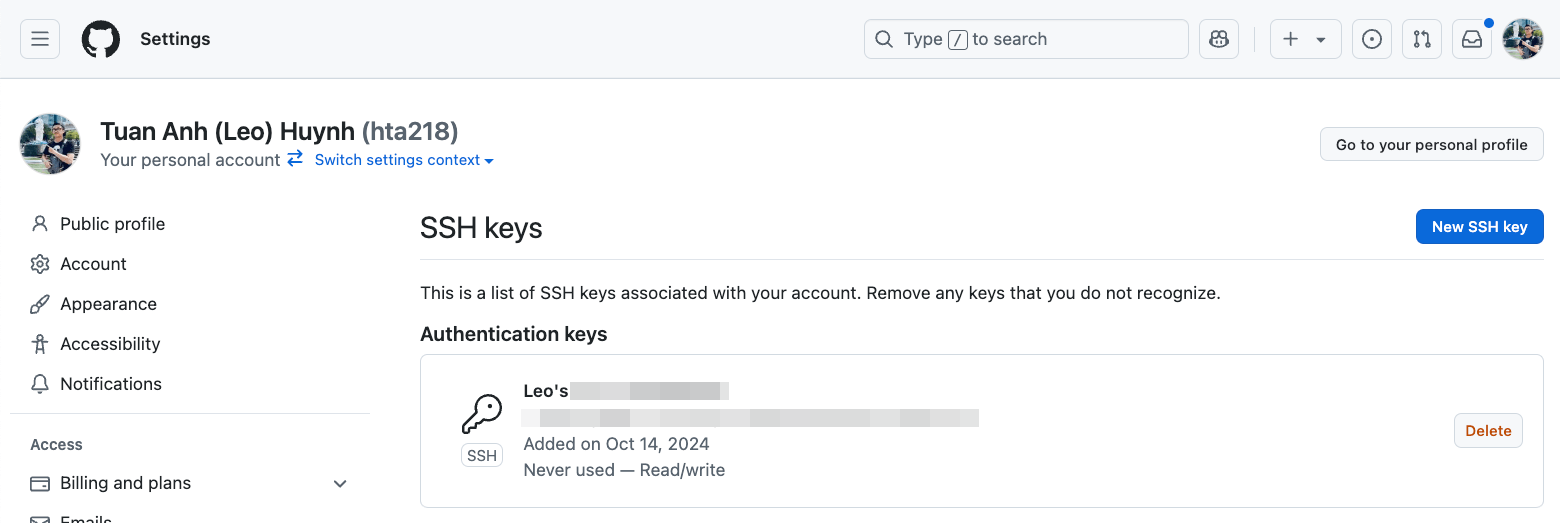This screenshot has height=523, width=1560.
Task: Open the hamburger navigation menu
Action: 40,39
